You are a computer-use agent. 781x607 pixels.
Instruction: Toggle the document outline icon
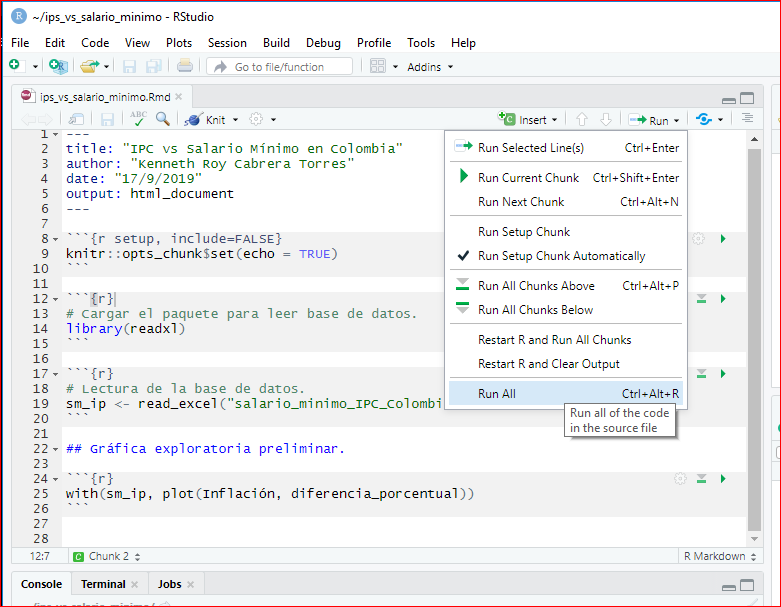tap(747, 119)
